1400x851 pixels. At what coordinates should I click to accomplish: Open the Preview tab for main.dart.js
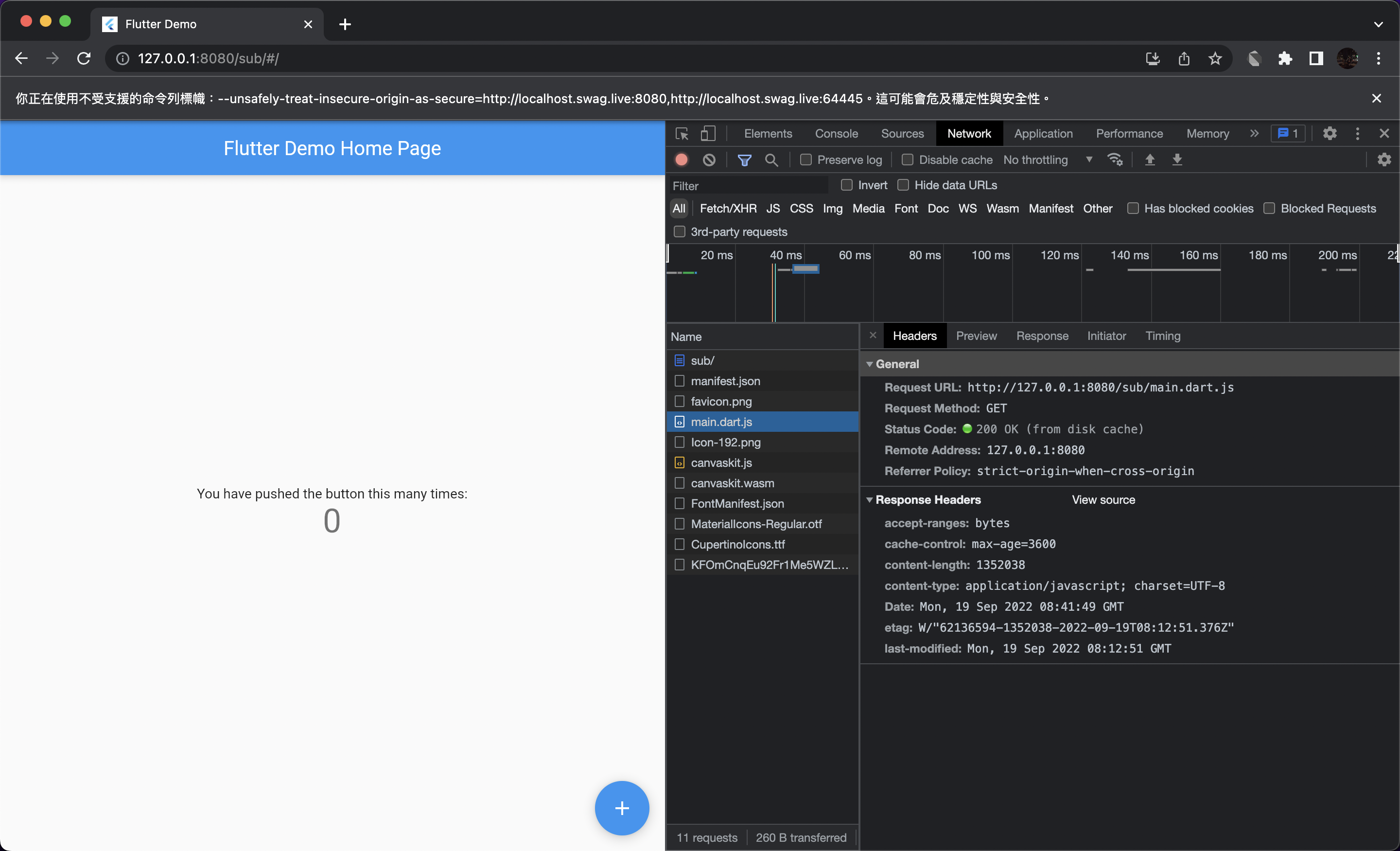(x=976, y=336)
